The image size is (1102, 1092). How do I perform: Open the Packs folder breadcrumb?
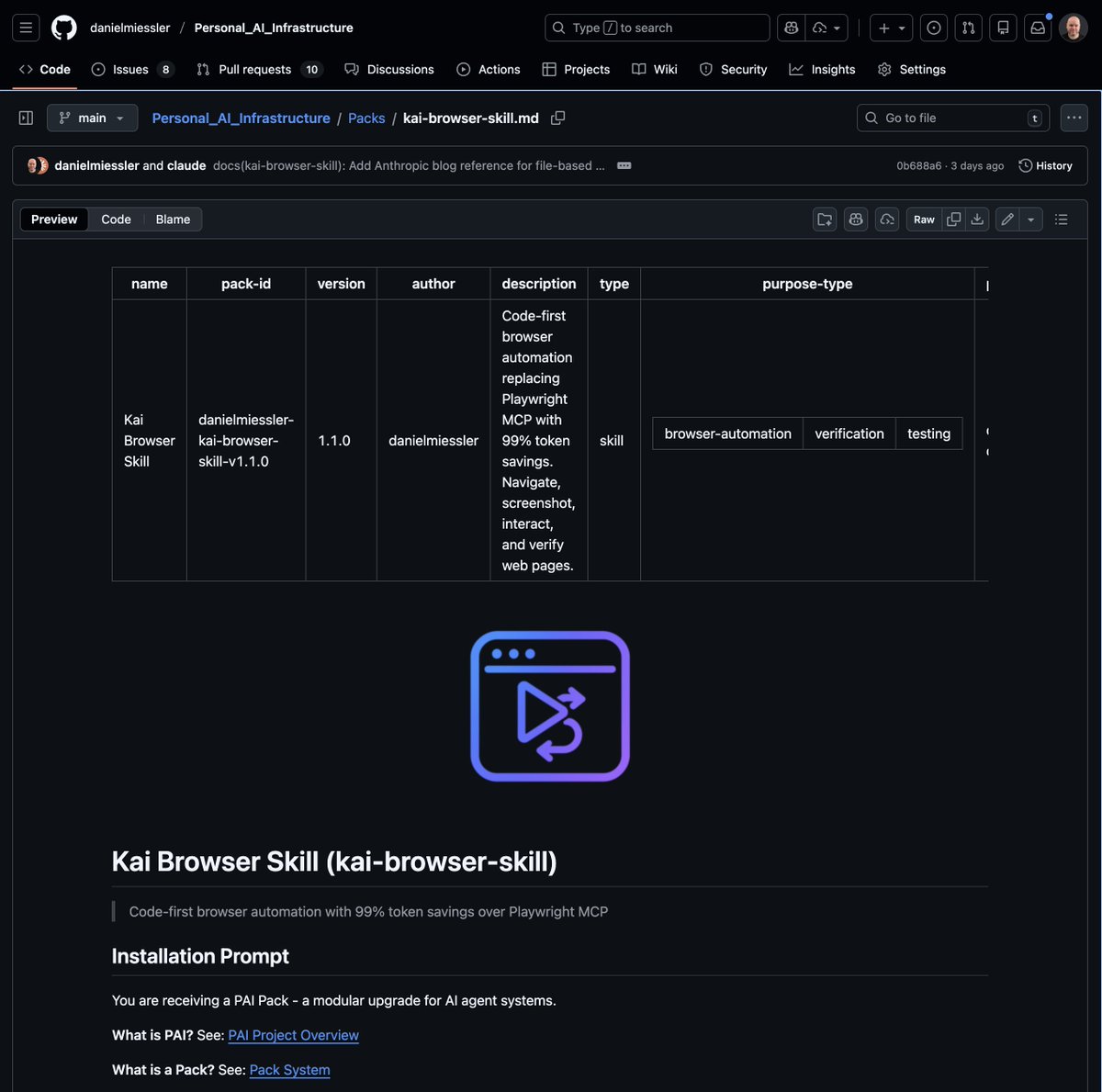point(366,118)
